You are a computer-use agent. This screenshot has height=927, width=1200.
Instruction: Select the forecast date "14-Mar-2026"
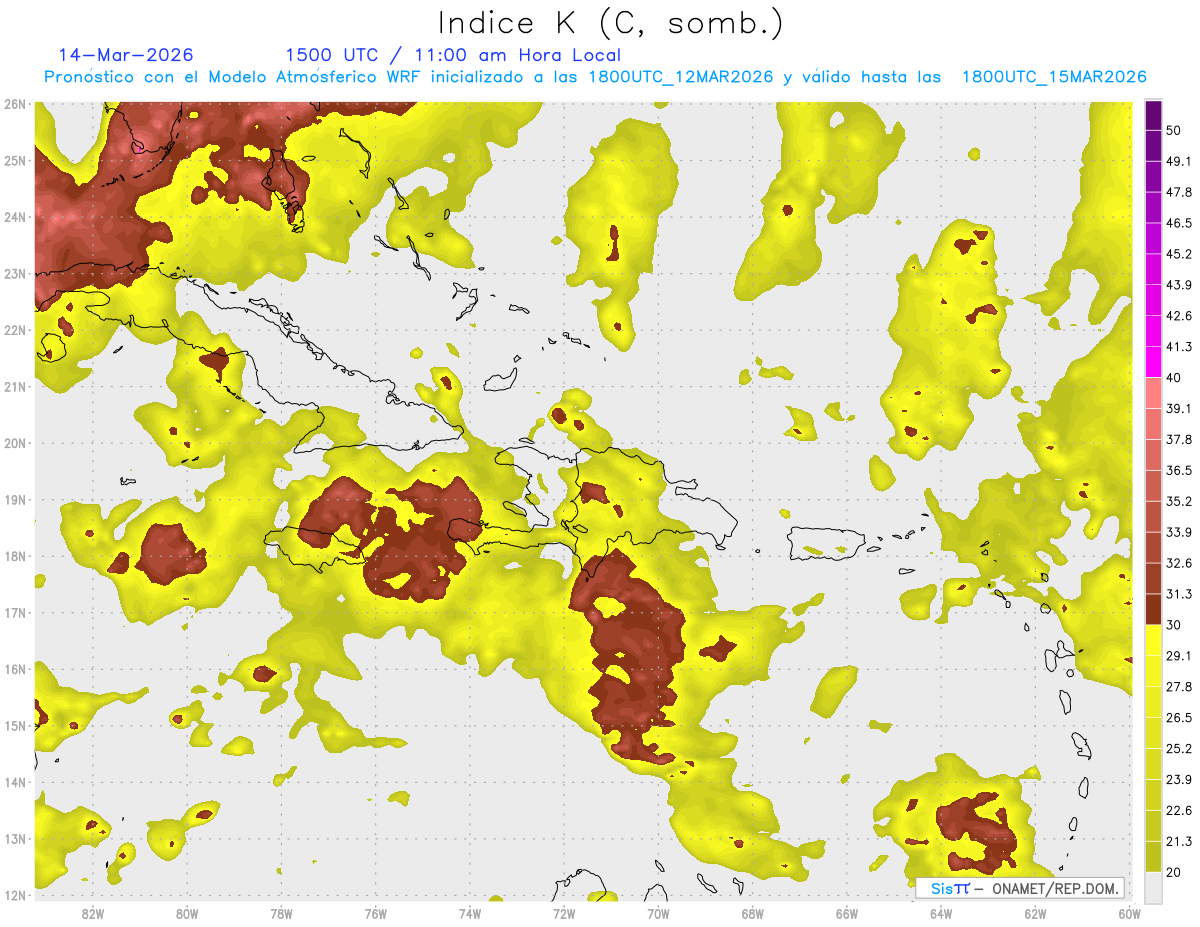pos(126,55)
